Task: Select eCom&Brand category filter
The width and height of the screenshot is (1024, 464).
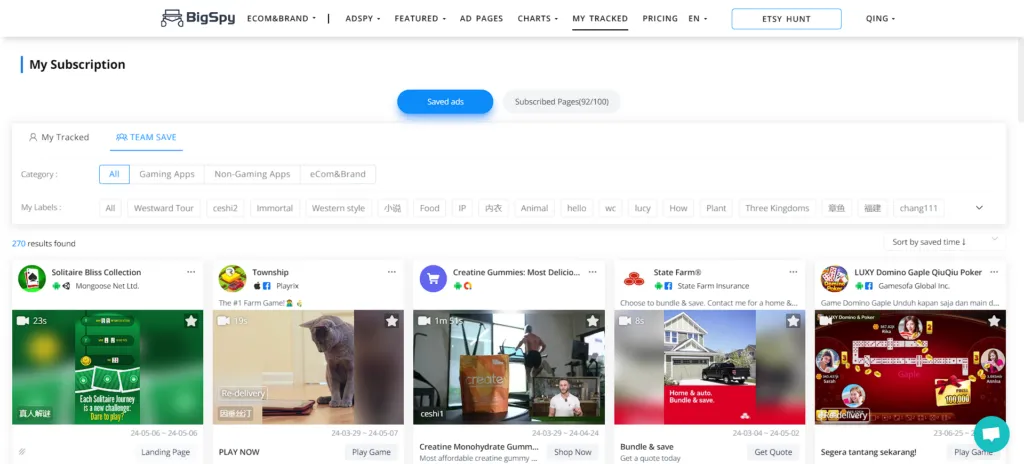Action: 338,174
